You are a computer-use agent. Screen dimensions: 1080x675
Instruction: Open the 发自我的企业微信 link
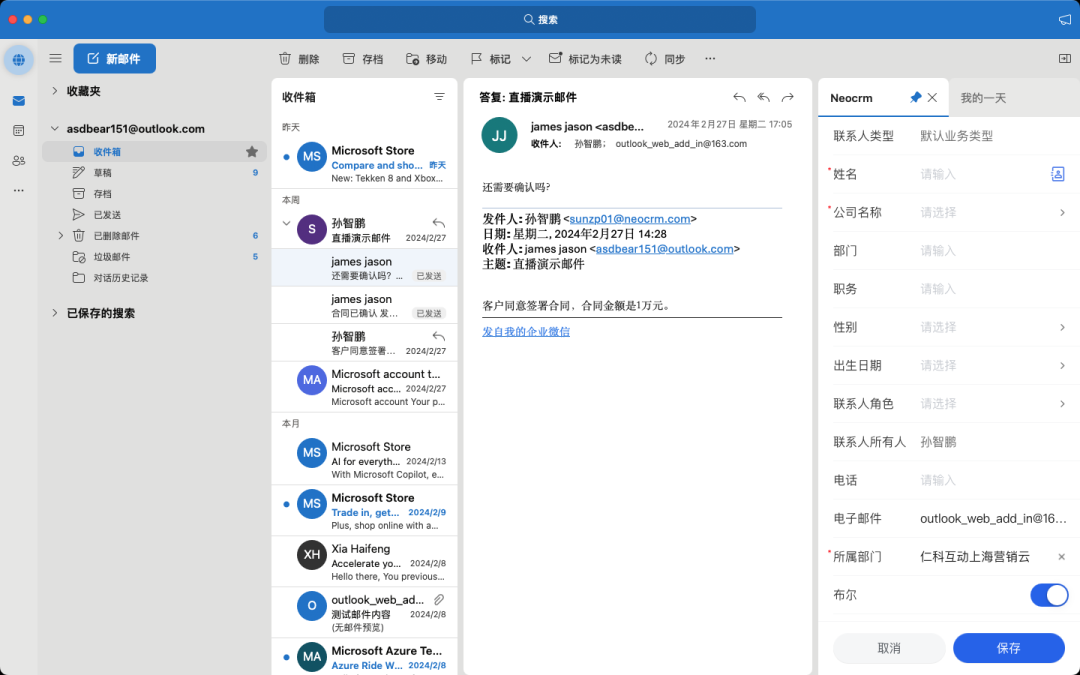(x=526, y=331)
